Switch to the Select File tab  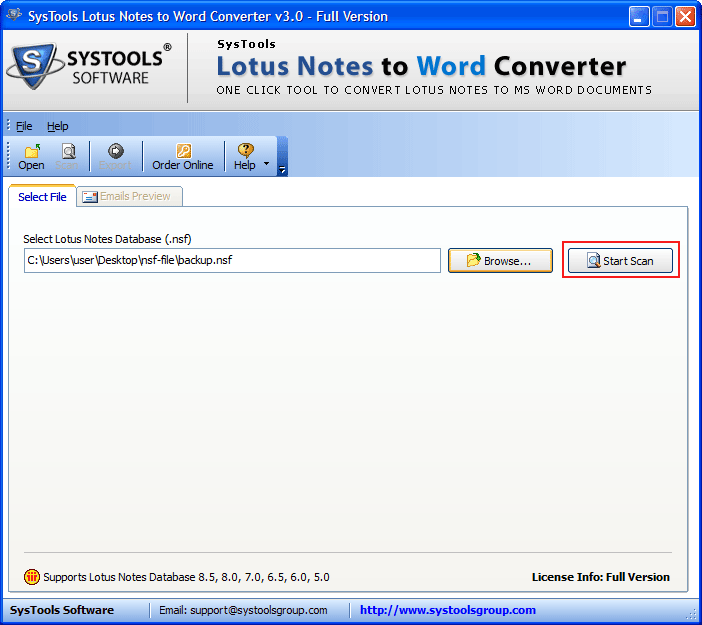tap(43, 197)
